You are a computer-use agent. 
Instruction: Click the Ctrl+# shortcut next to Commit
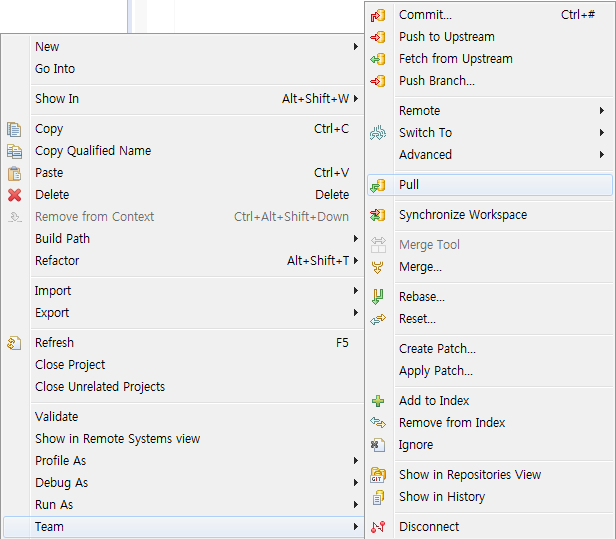click(578, 15)
